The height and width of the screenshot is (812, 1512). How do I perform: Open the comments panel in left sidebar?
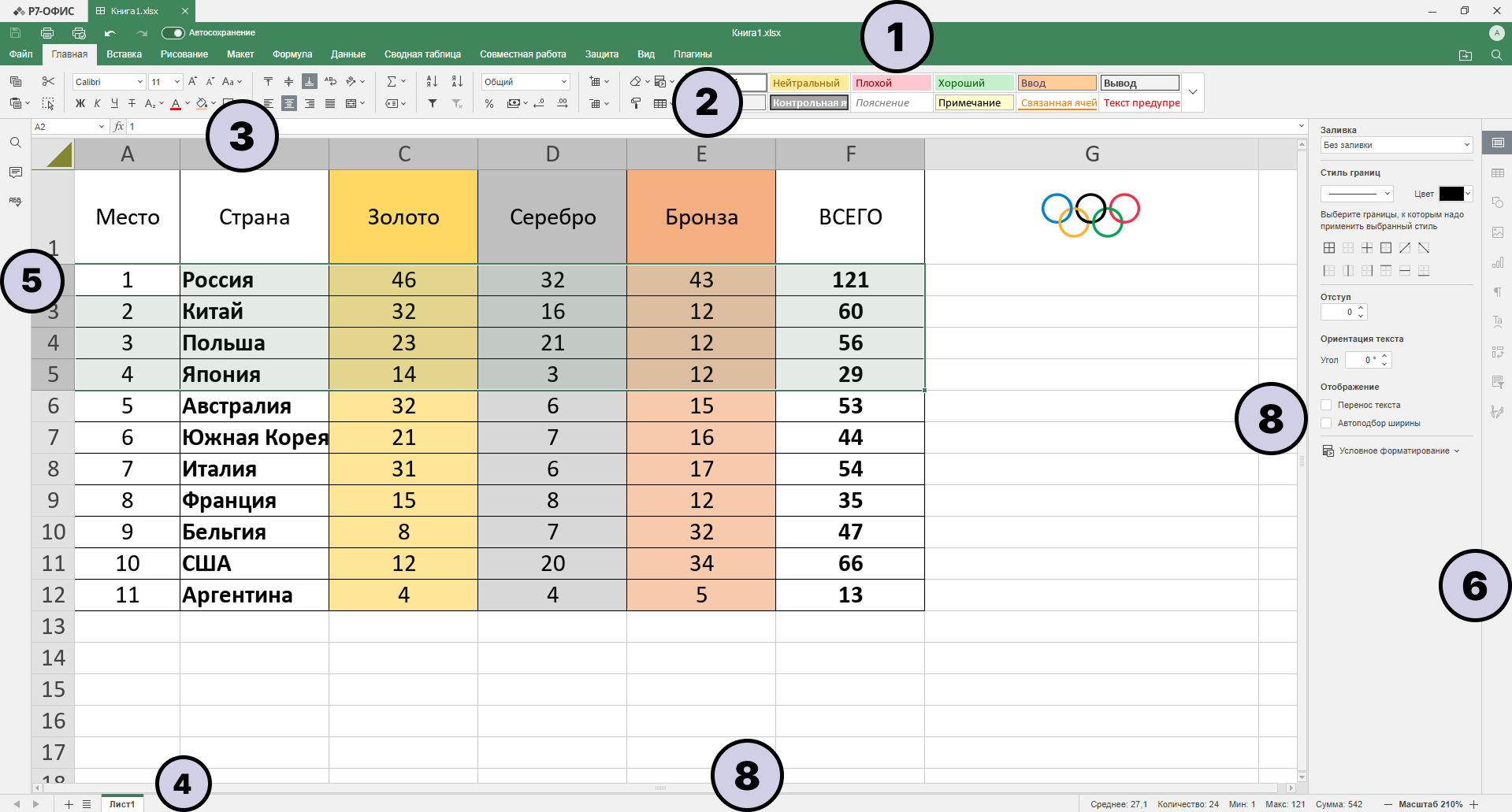pos(15,172)
